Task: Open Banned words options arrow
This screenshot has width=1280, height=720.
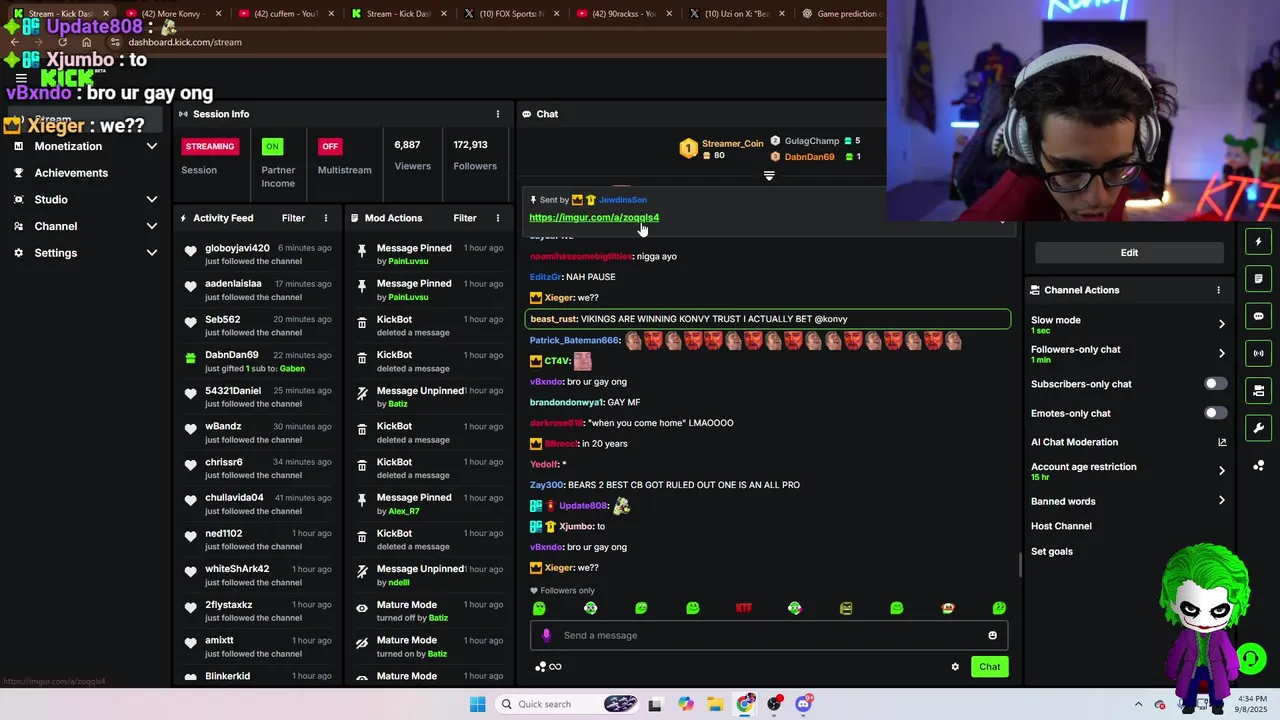Action: (1221, 501)
